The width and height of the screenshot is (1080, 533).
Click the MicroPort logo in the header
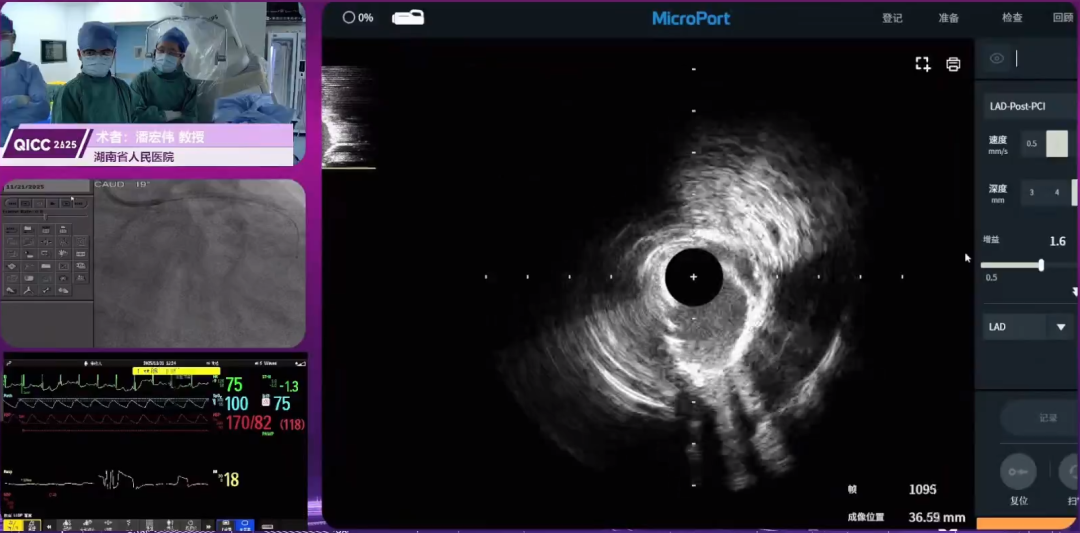coord(691,18)
